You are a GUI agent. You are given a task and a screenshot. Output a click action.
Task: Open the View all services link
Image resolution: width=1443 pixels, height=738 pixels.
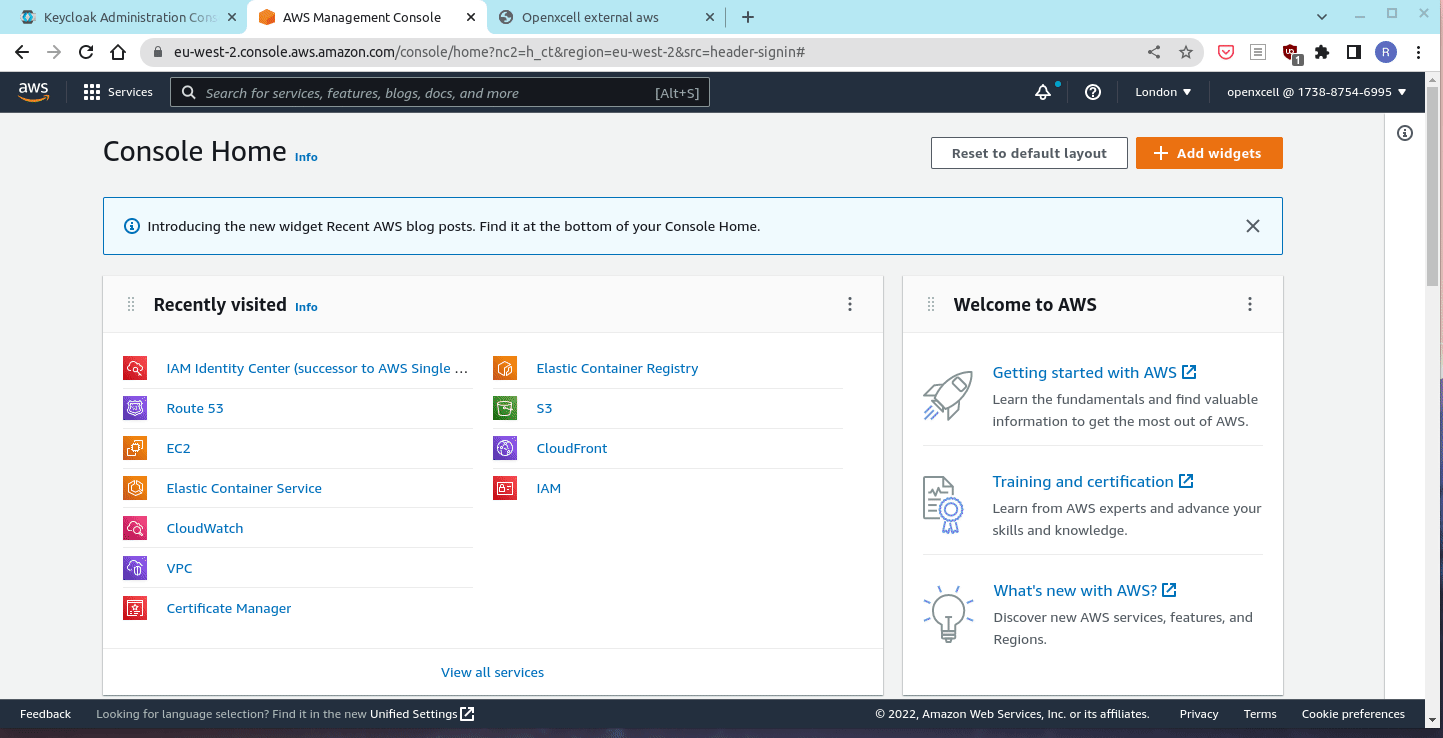[x=492, y=672]
